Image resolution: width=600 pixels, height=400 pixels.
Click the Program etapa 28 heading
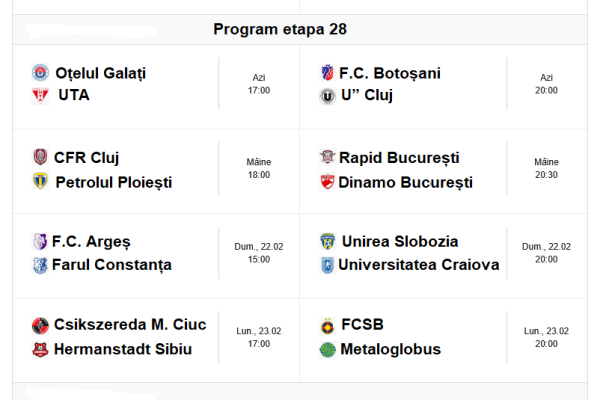(279, 29)
